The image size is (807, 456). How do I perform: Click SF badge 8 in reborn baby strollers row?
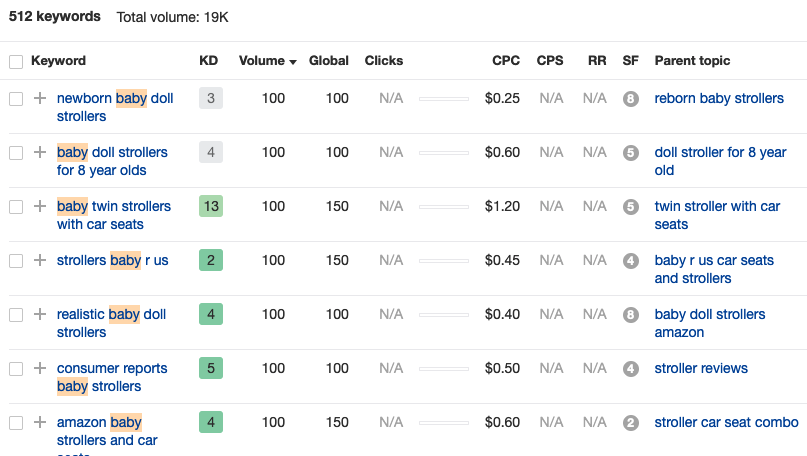click(630, 99)
